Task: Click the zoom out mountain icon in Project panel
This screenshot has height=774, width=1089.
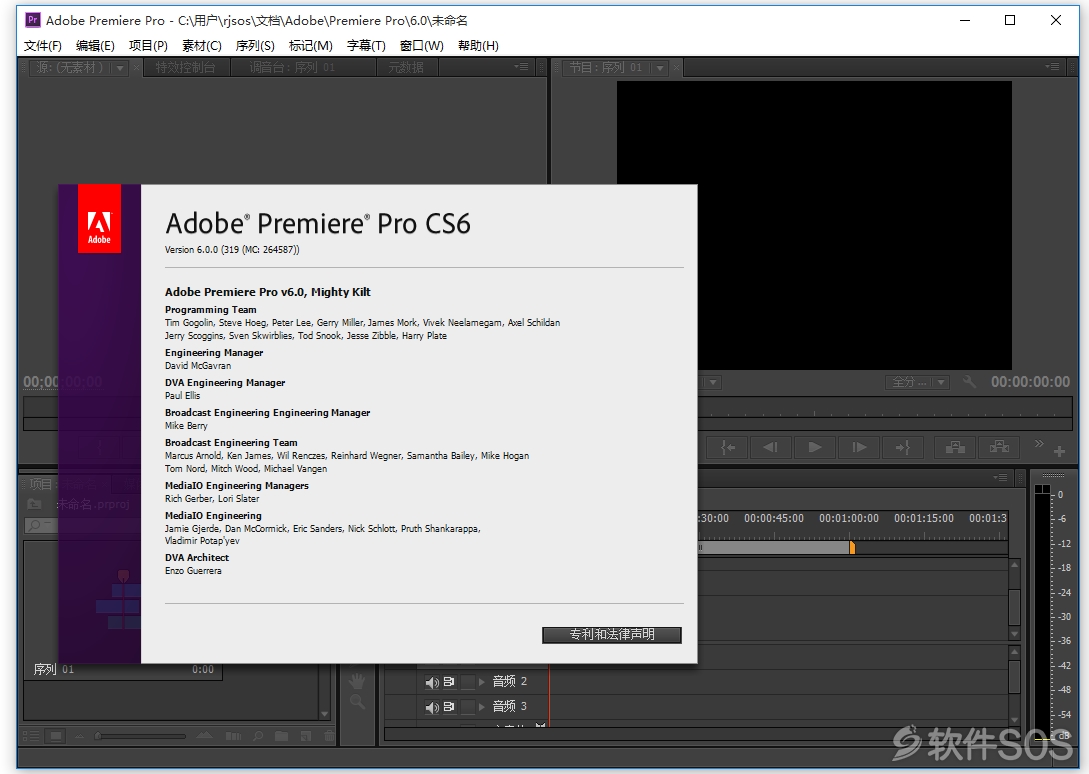Action: (79, 736)
